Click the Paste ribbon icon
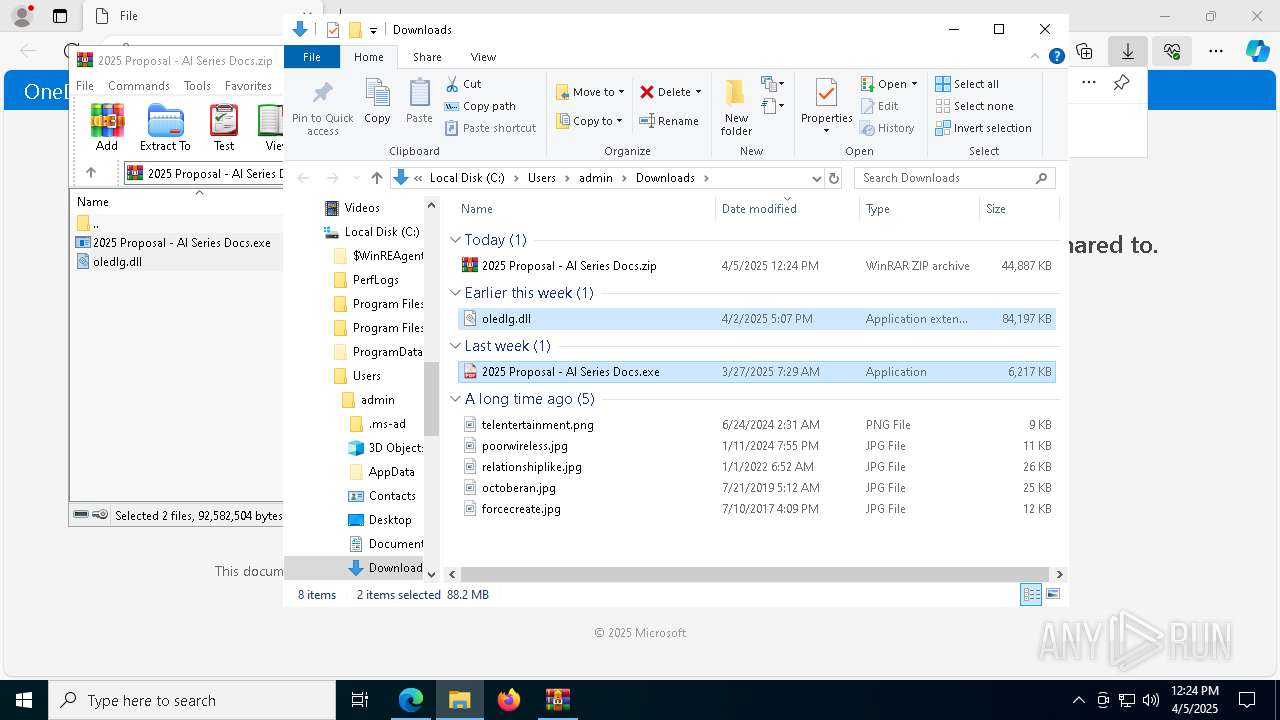 tap(419, 102)
